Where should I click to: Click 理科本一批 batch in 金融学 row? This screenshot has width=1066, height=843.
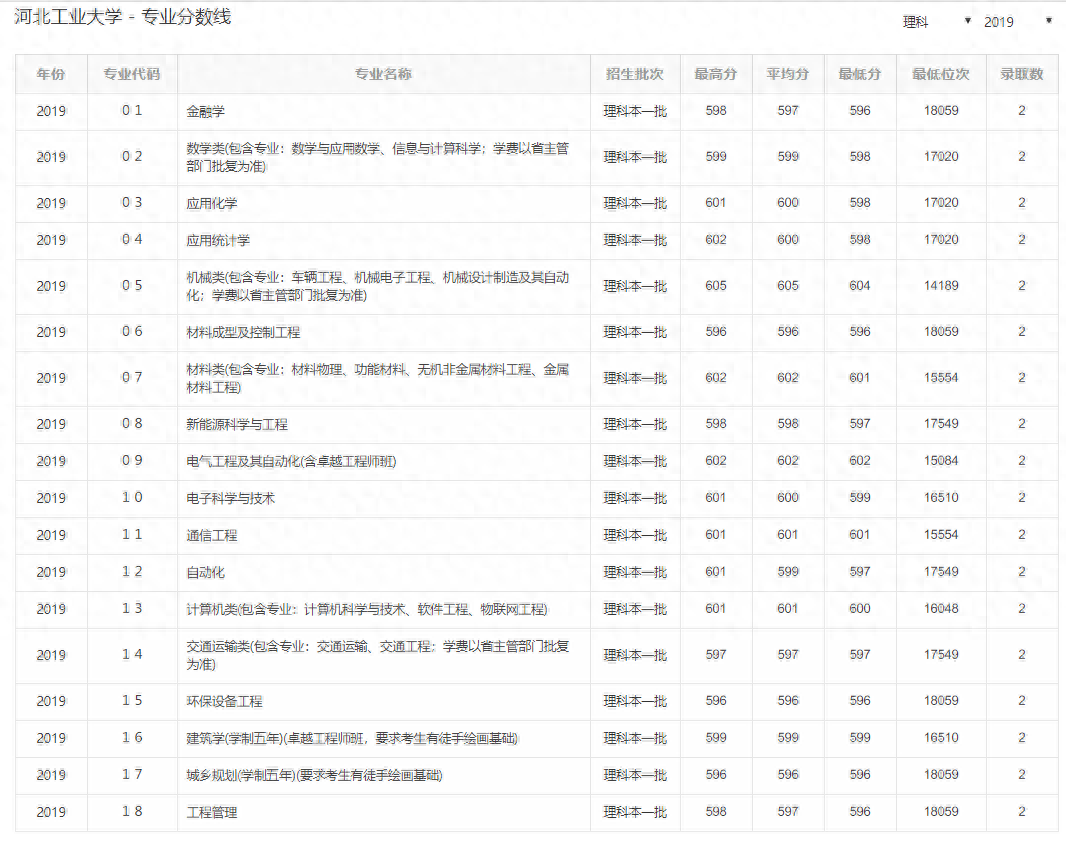[x=635, y=111]
